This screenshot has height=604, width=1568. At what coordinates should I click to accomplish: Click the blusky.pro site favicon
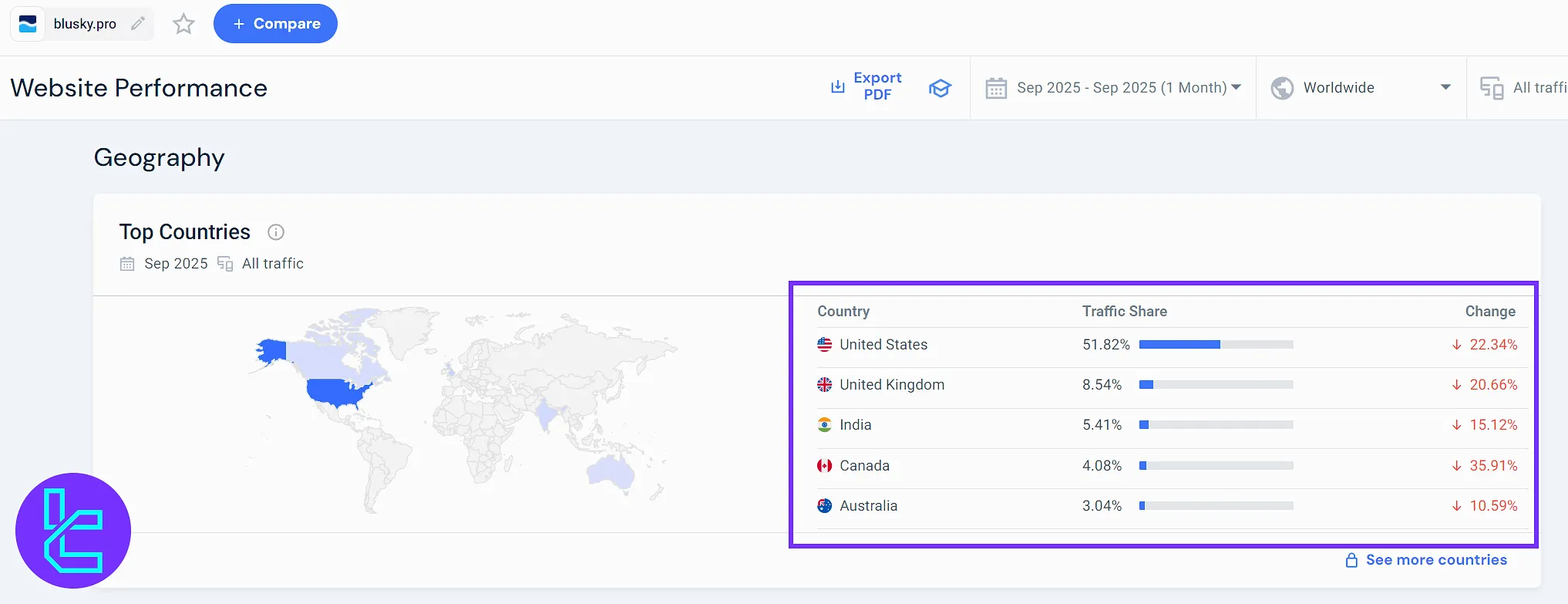click(28, 24)
